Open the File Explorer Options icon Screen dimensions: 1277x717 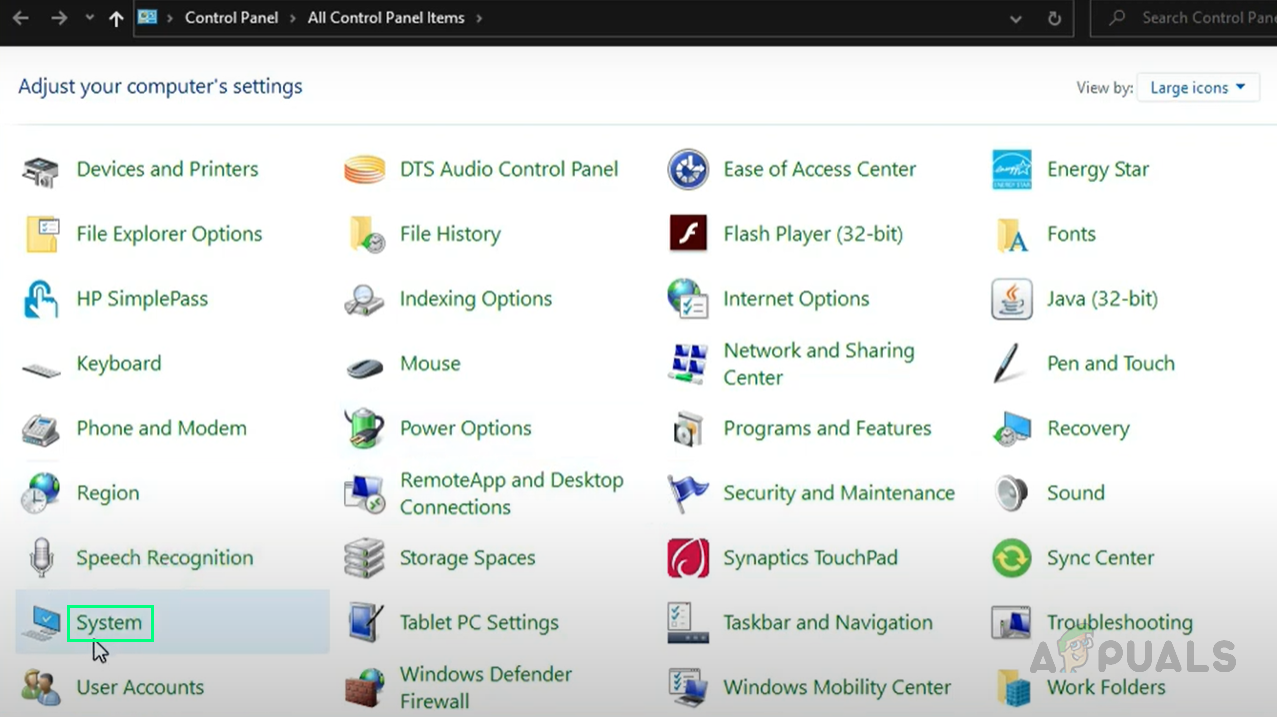pyautogui.click(x=41, y=235)
